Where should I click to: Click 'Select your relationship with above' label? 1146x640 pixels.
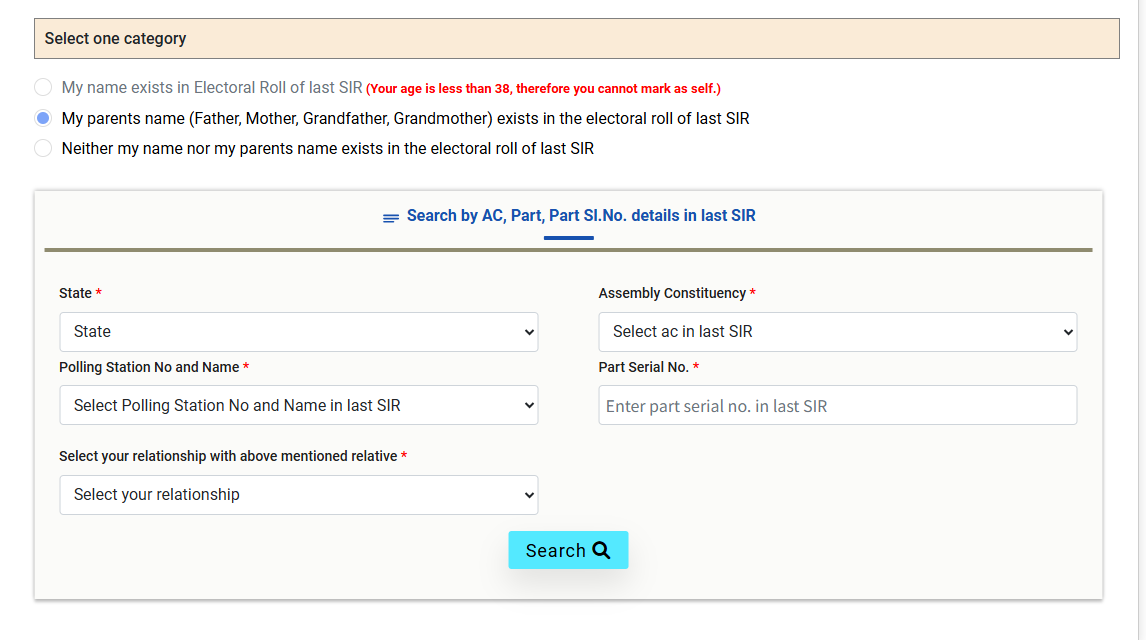(228, 456)
